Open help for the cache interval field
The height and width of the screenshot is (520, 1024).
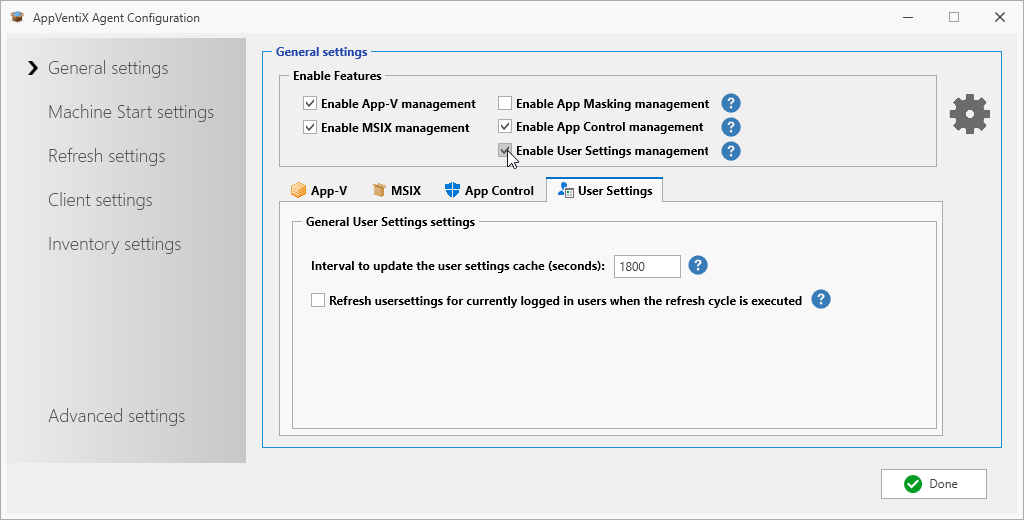click(x=699, y=265)
